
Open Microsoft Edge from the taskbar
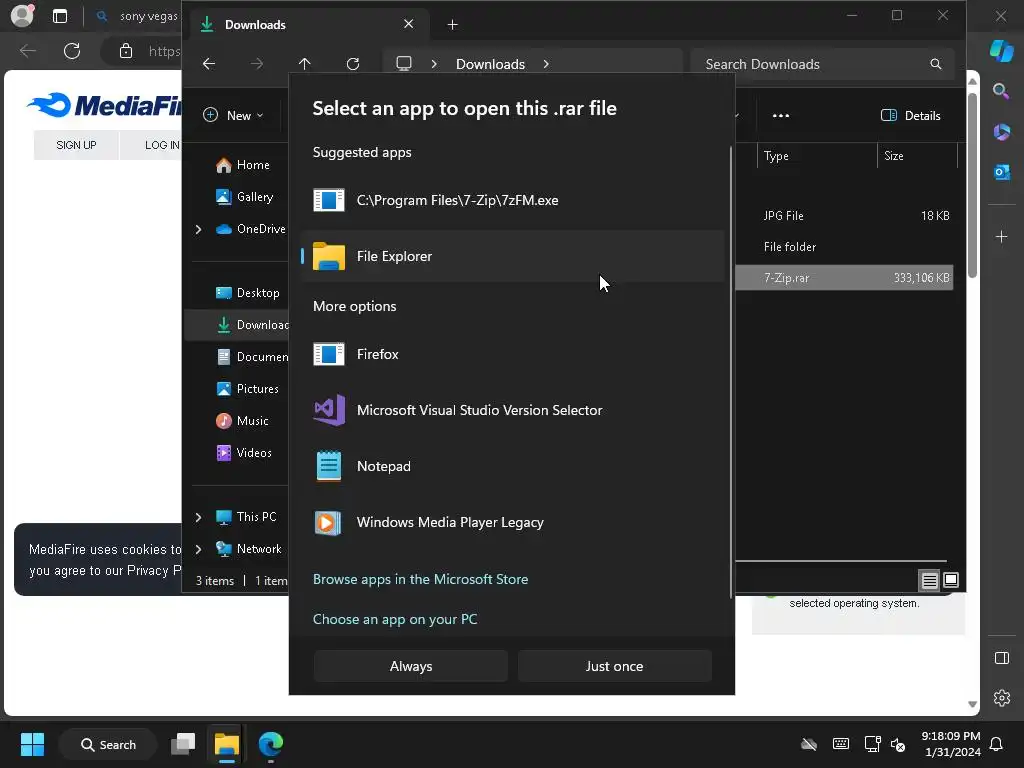[x=270, y=744]
